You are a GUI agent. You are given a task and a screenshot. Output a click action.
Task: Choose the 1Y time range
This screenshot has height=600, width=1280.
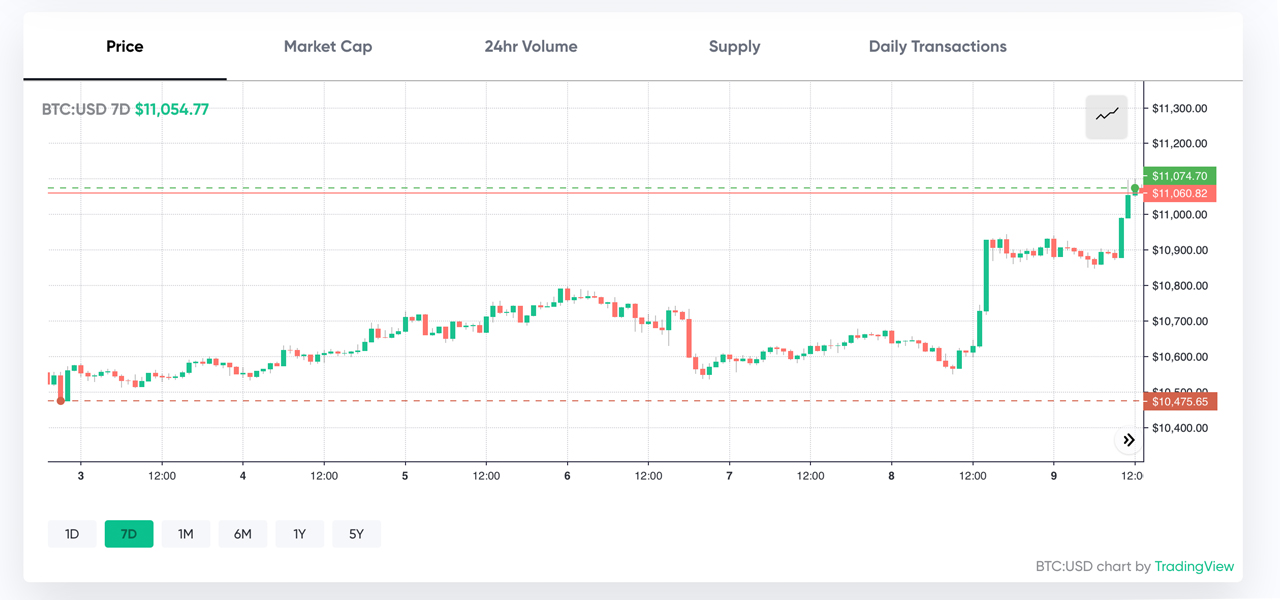click(x=300, y=534)
